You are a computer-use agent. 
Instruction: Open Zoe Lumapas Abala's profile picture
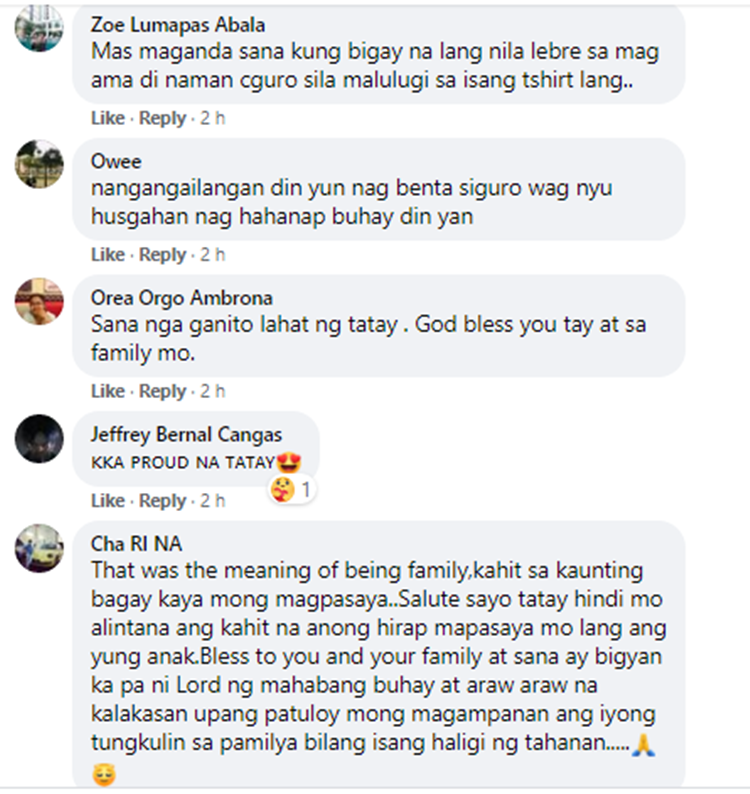point(39,27)
